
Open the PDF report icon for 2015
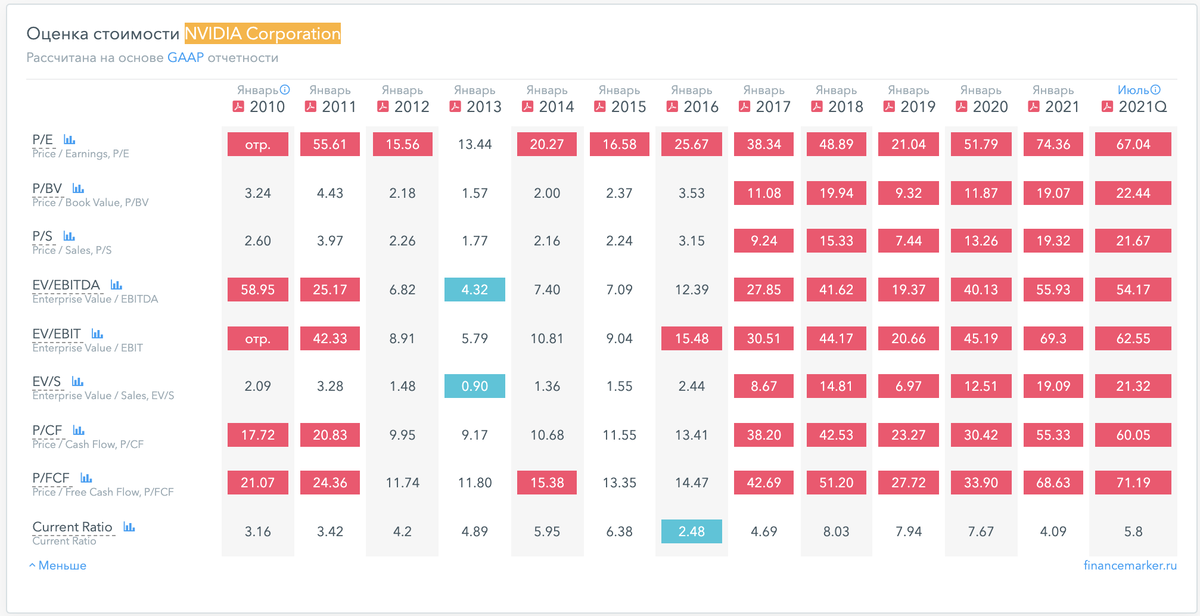600,106
